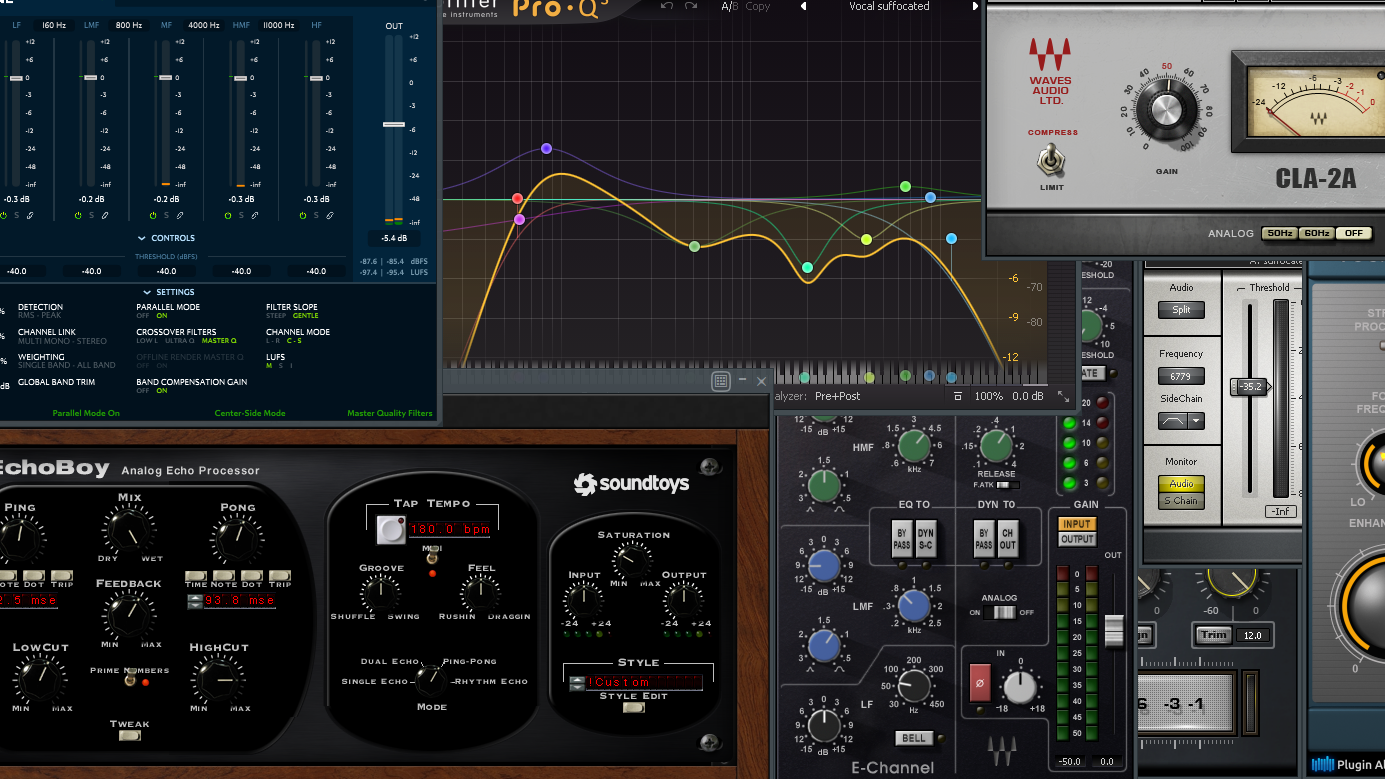Set Parallel Mode to OFF
This screenshot has width=1385, height=779.
(143, 316)
